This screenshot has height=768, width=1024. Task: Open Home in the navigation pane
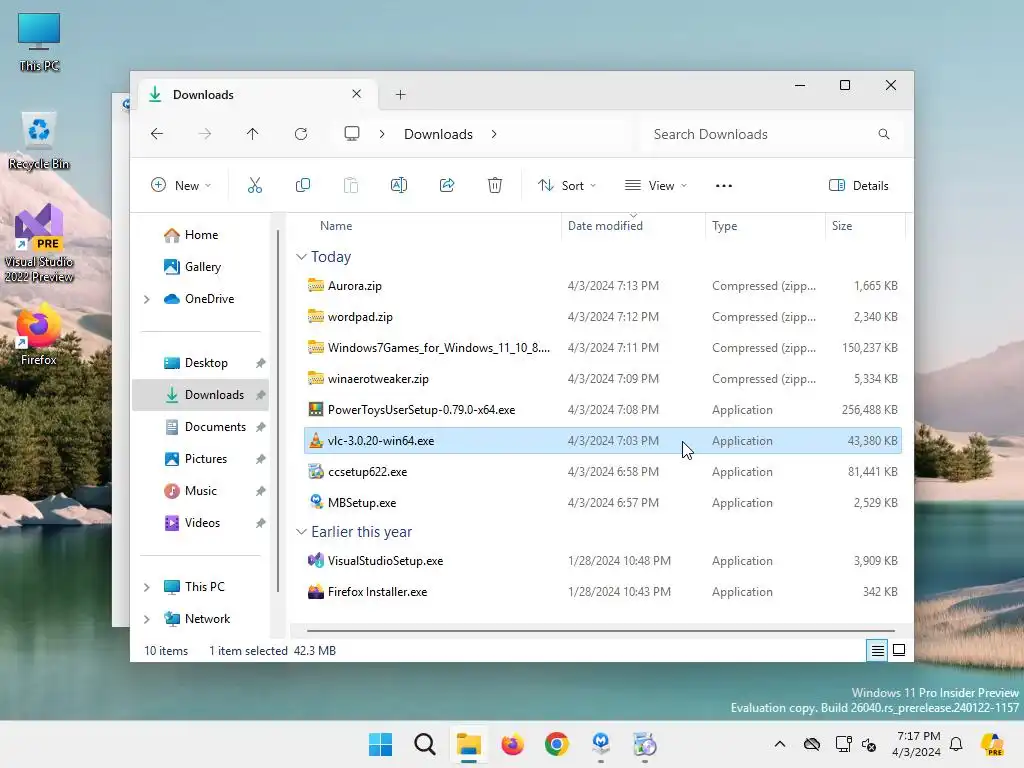coord(201,235)
